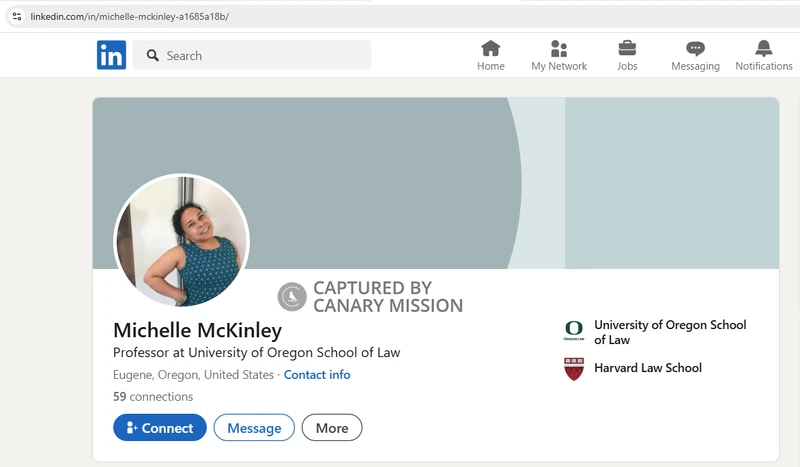Viewport: 800px width, 467px height.
Task: Open the Harvard Law School link
Action: tap(648, 368)
